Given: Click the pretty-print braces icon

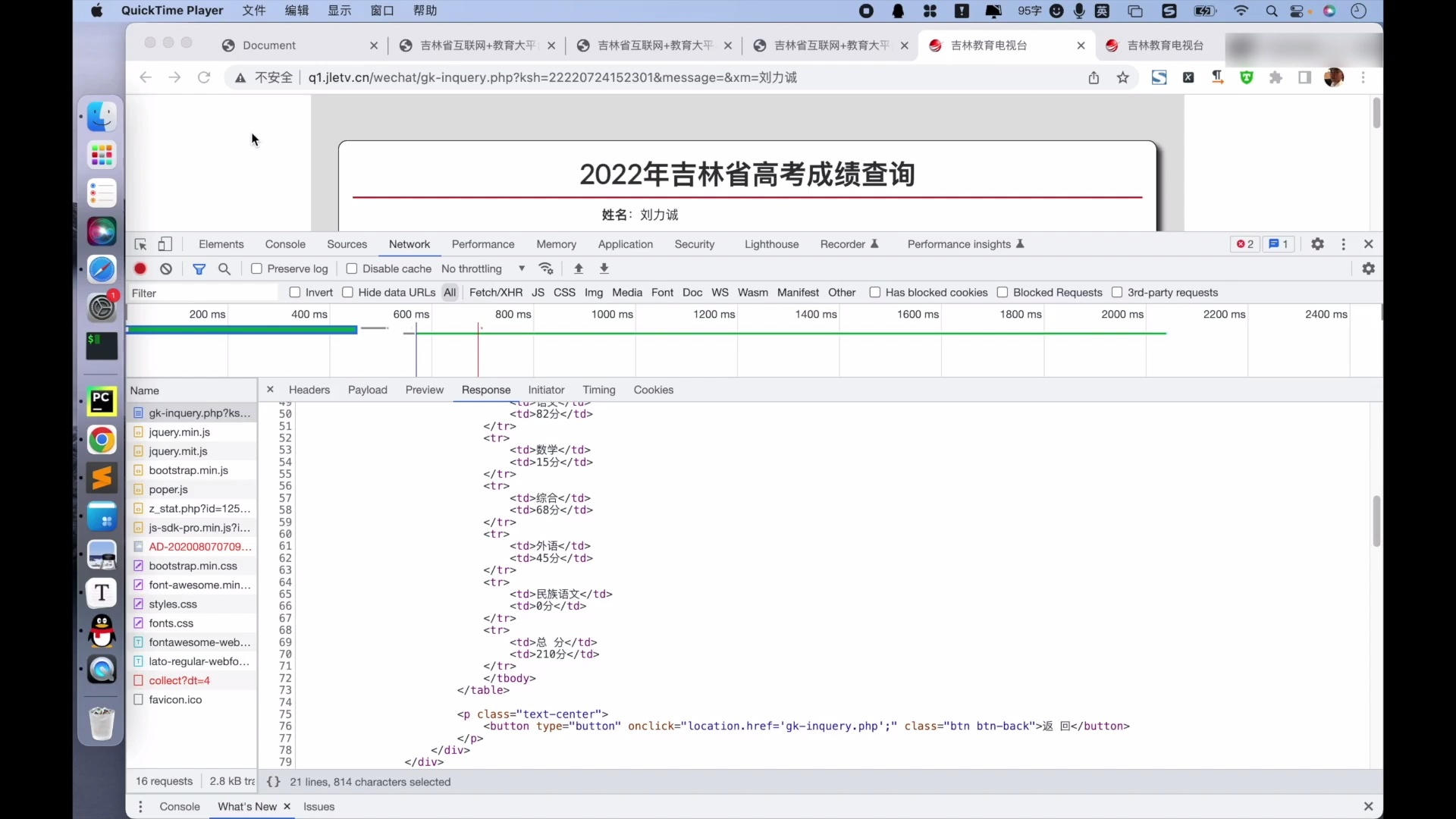Looking at the screenshot, I should (273, 782).
